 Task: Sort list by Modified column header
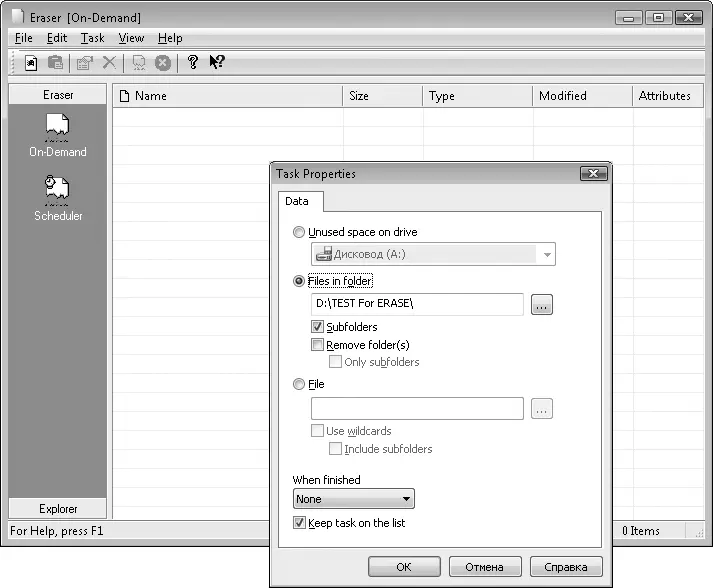[x=582, y=96]
